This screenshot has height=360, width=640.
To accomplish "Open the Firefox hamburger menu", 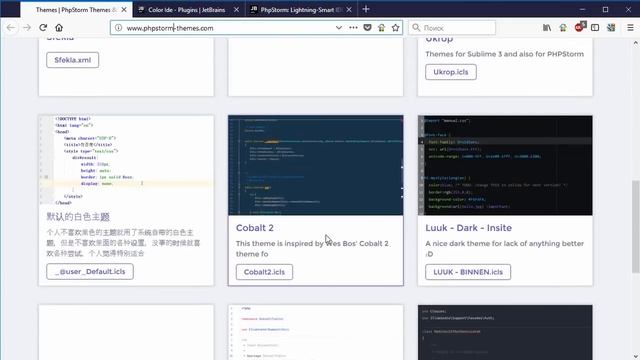I will tap(630, 28).
